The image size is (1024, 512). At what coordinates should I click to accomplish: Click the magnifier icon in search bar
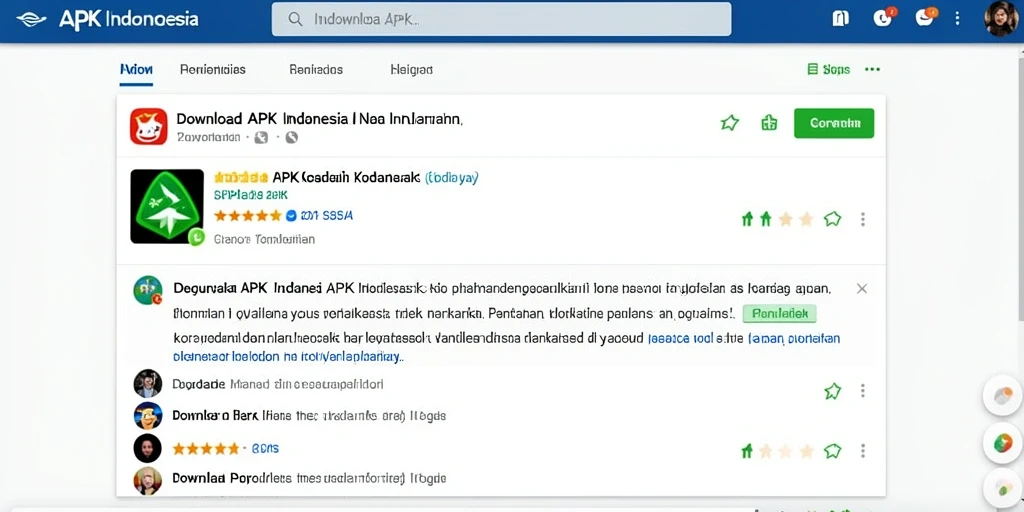pos(295,20)
